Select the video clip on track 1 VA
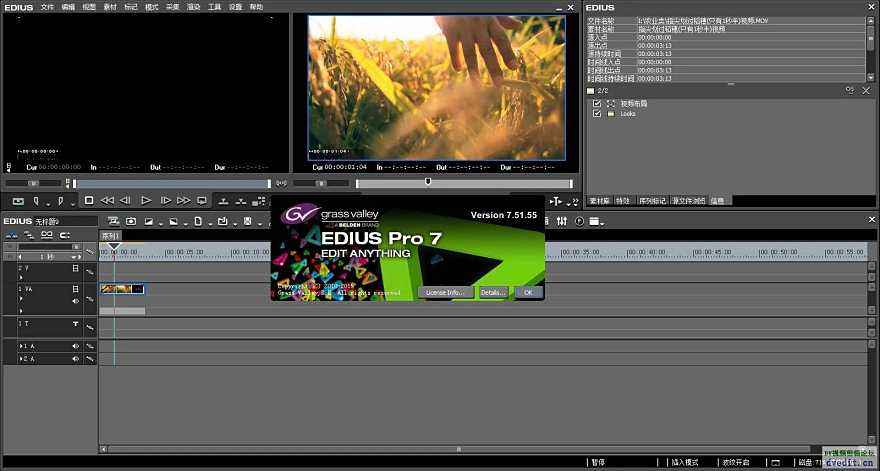The width and height of the screenshot is (880, 471). 122,289
